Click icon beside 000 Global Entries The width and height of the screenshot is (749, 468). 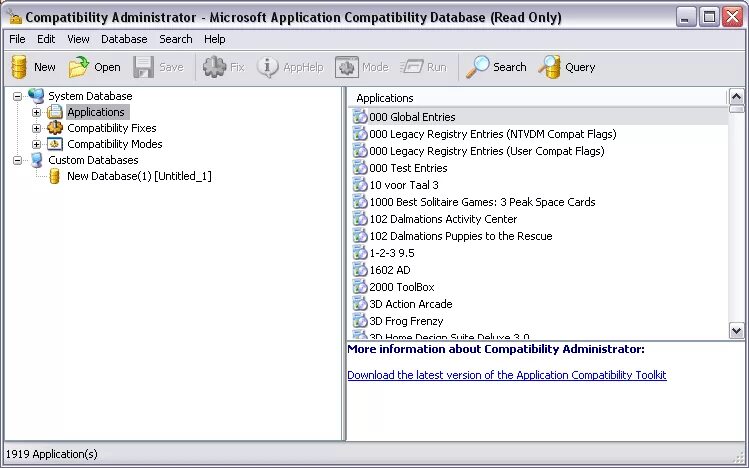pyautogui.click(x=360, y=117)
